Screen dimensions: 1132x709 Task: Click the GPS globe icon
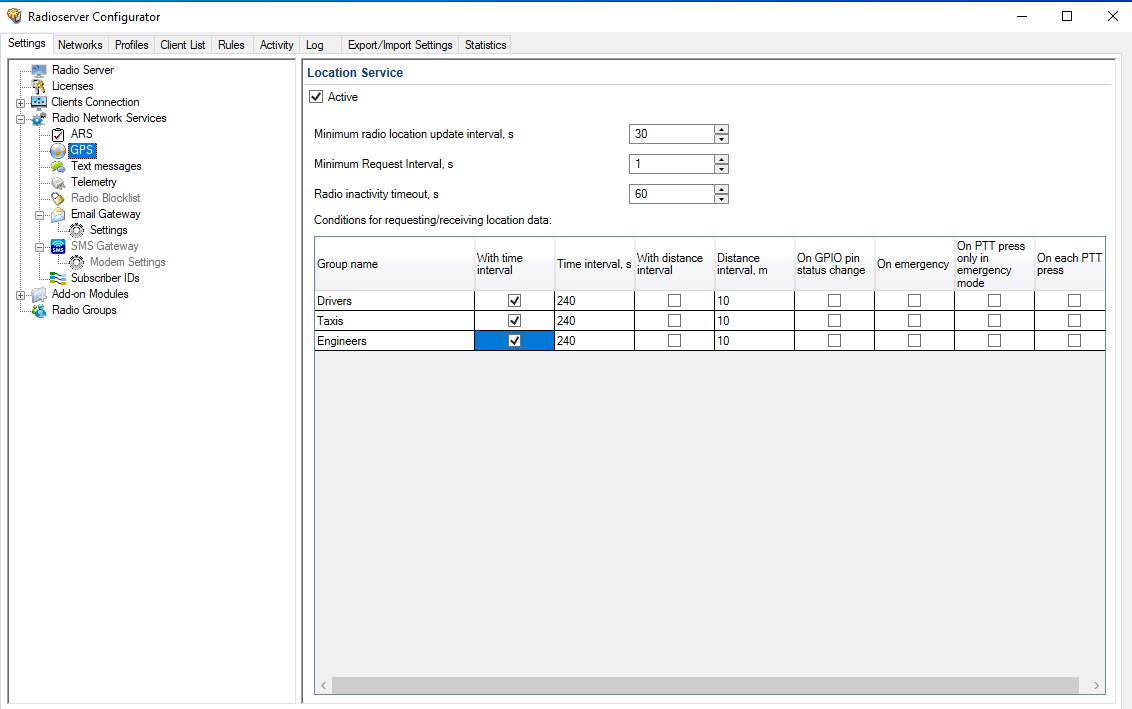pos(58,151)
